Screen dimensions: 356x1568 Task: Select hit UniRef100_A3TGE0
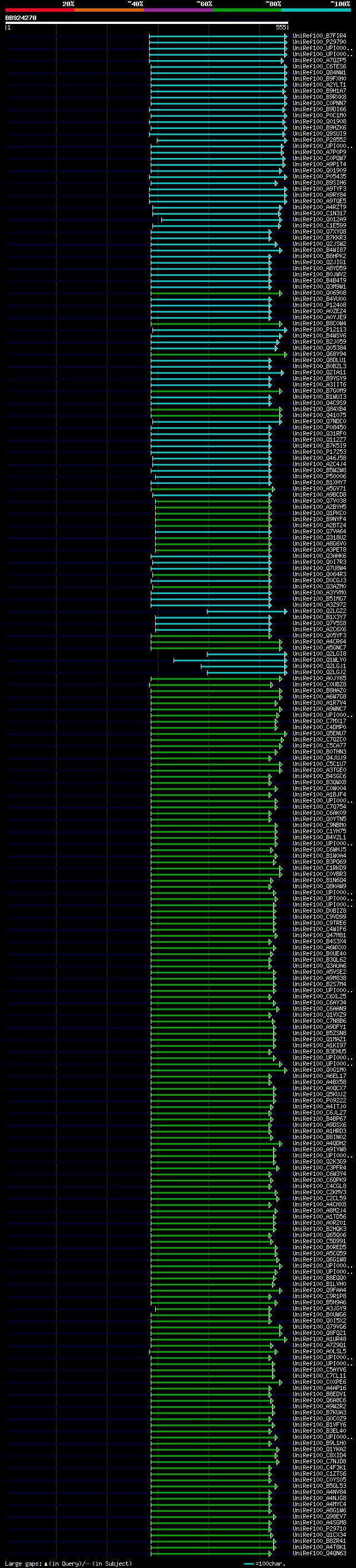[319, 770]
